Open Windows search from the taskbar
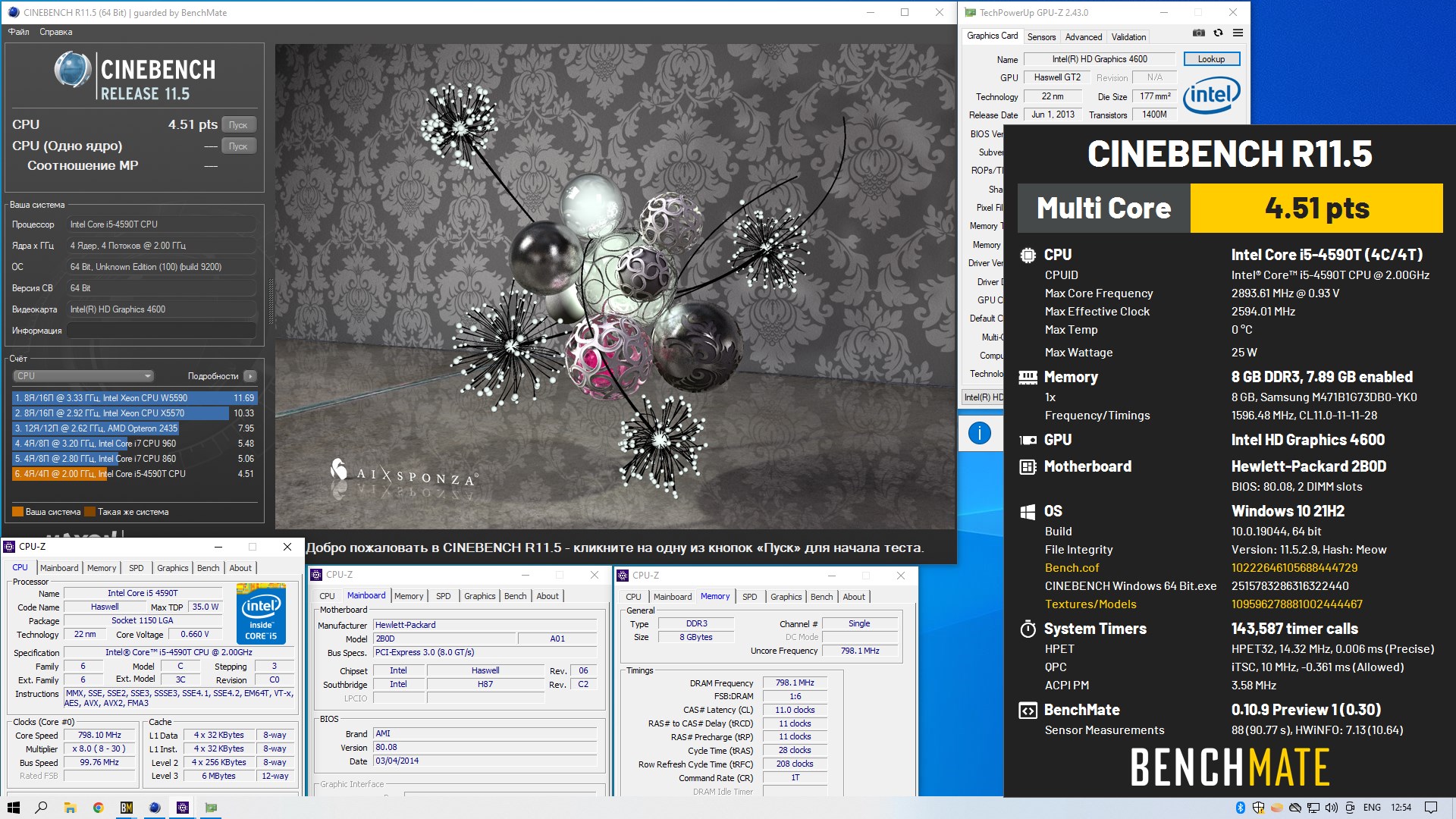Screen dimensions: 1456x819 pyautogui.click(x=42, y=808)
